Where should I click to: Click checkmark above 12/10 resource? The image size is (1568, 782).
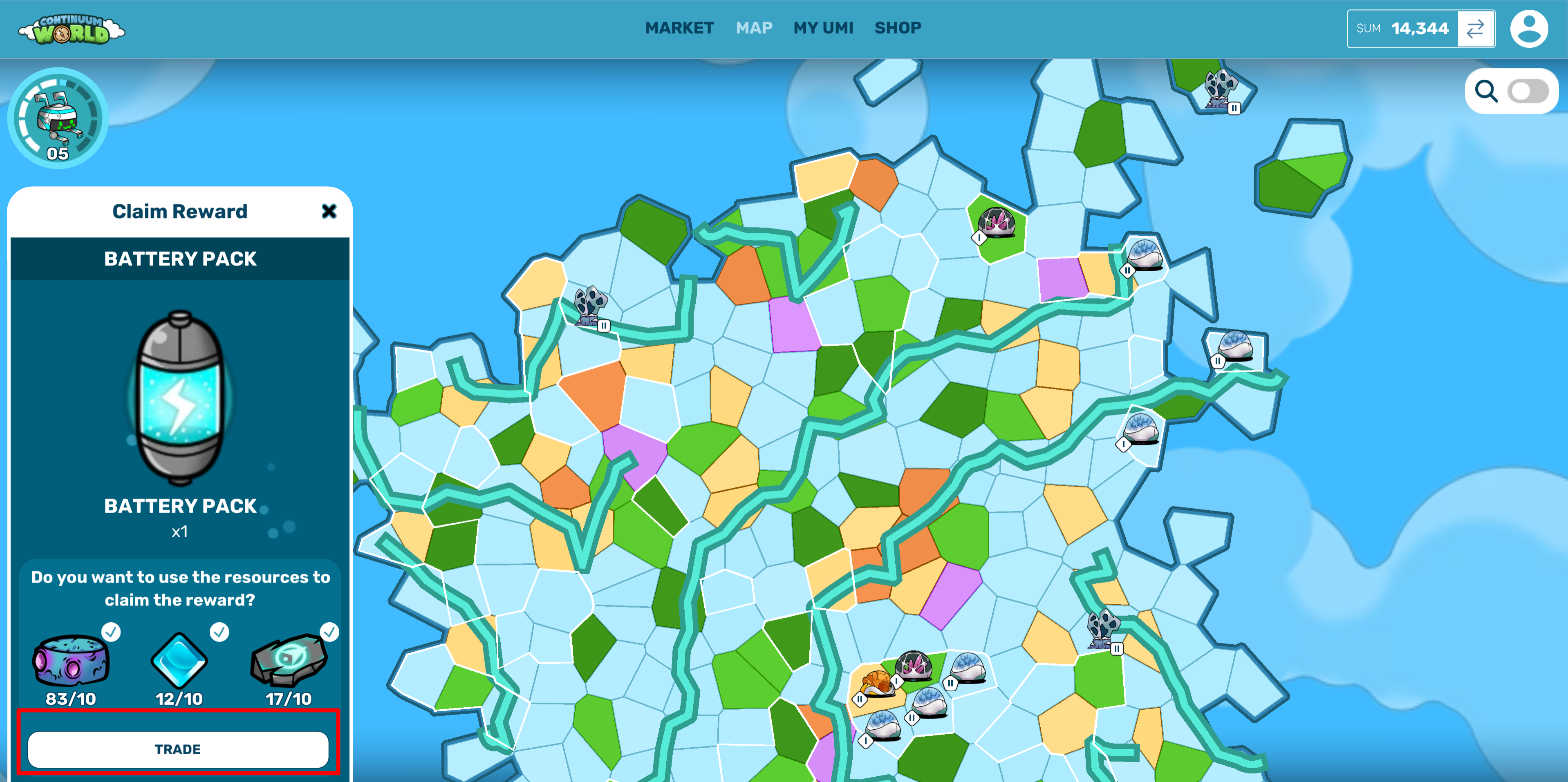click(x=219, y=632)
